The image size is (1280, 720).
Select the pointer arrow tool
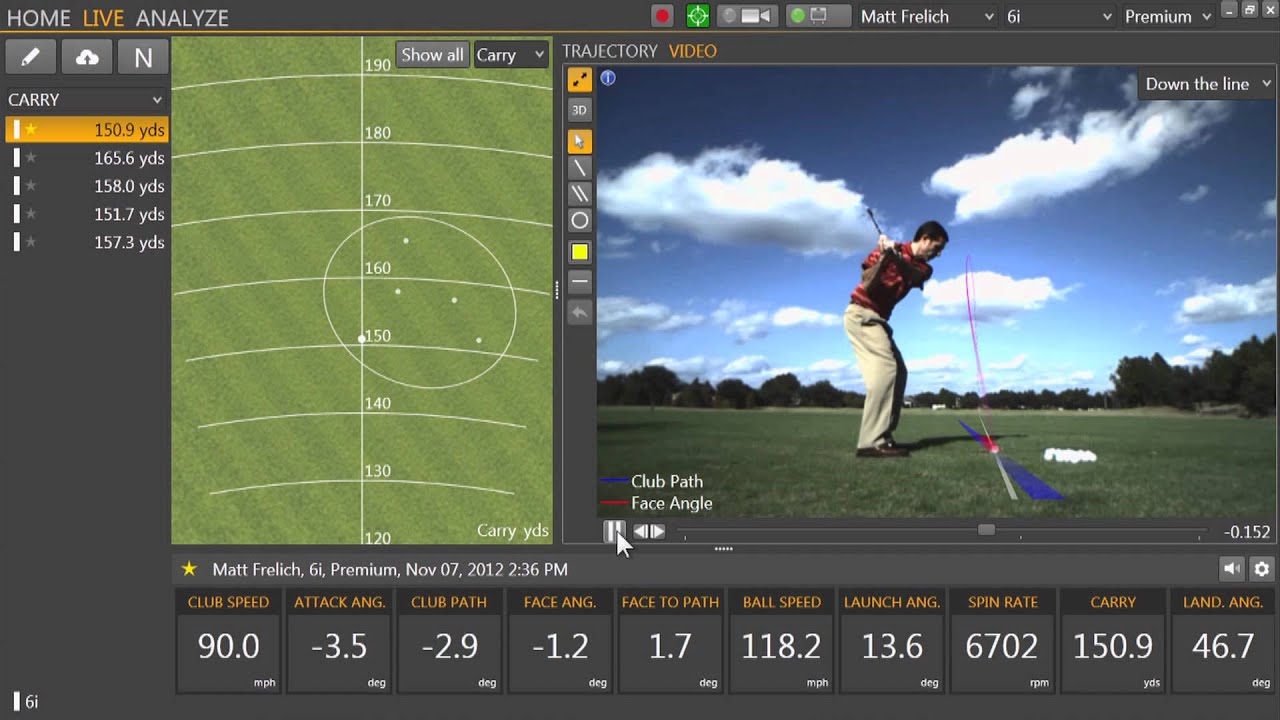579,141
